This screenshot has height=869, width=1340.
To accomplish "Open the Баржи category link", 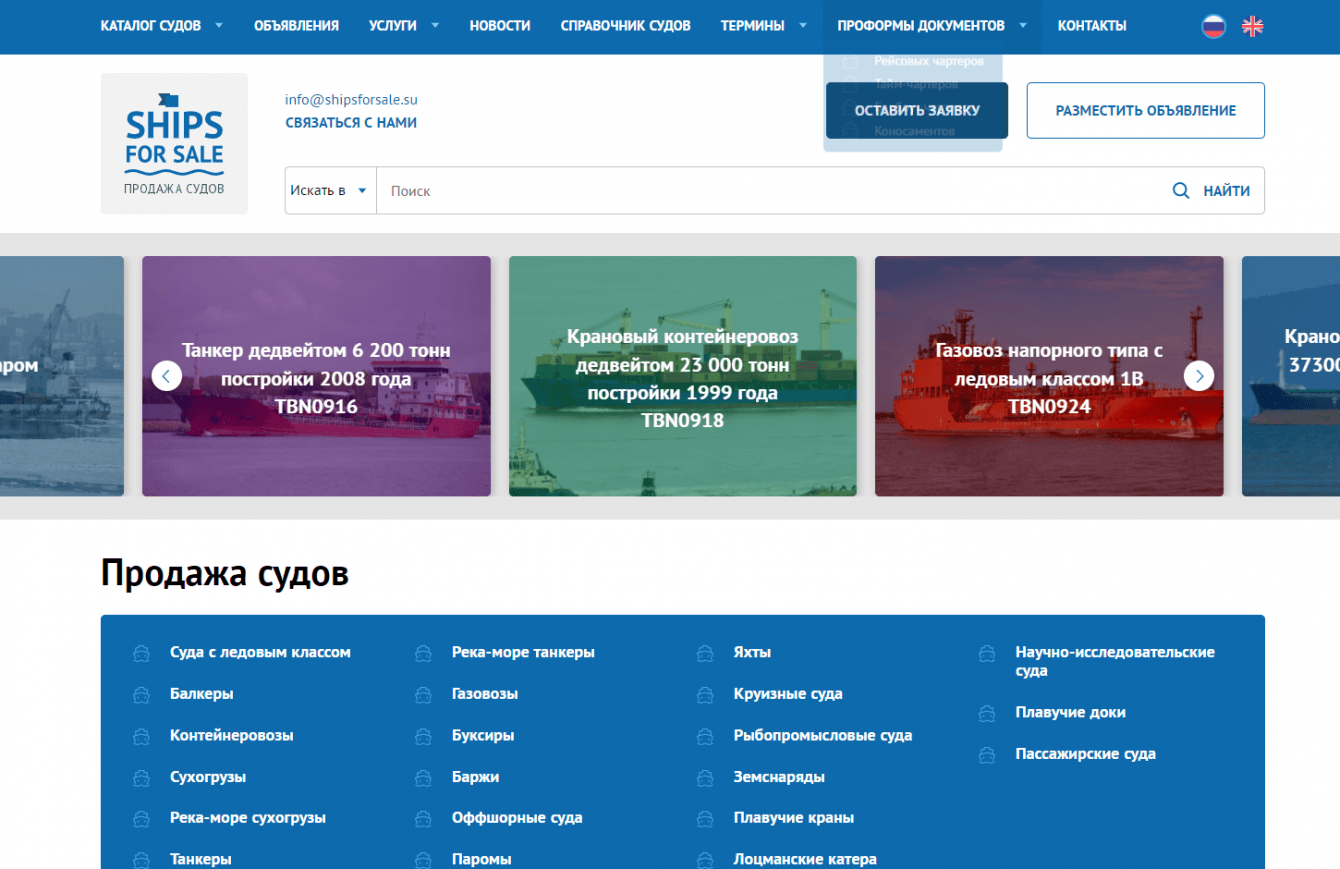I will (x=475, y=777).
